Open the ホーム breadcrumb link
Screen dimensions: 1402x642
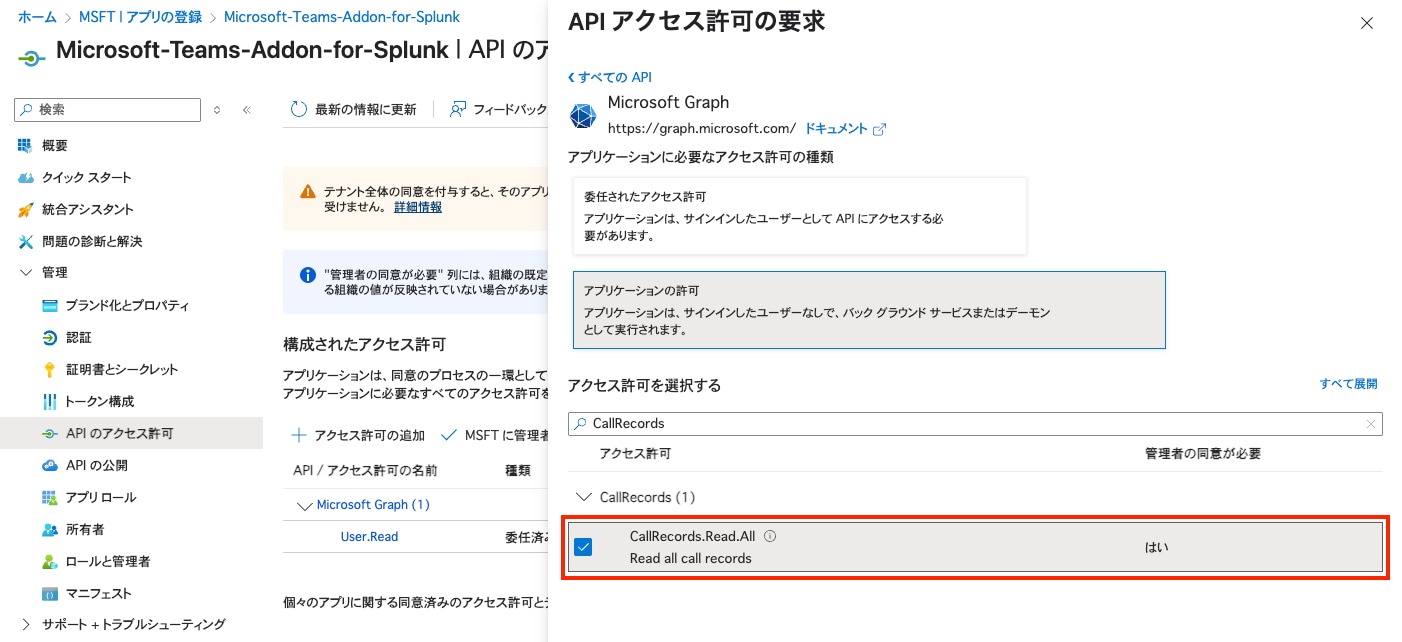(x=37, y=17)
